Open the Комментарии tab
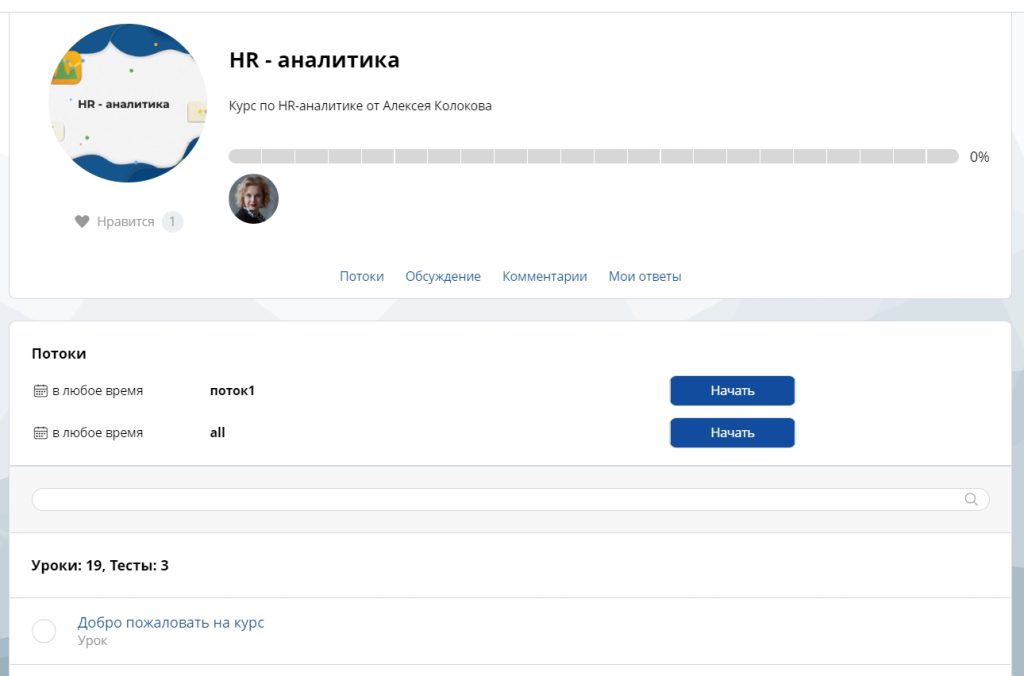Viewport: 1024px width, 676px height. (545, 276)
